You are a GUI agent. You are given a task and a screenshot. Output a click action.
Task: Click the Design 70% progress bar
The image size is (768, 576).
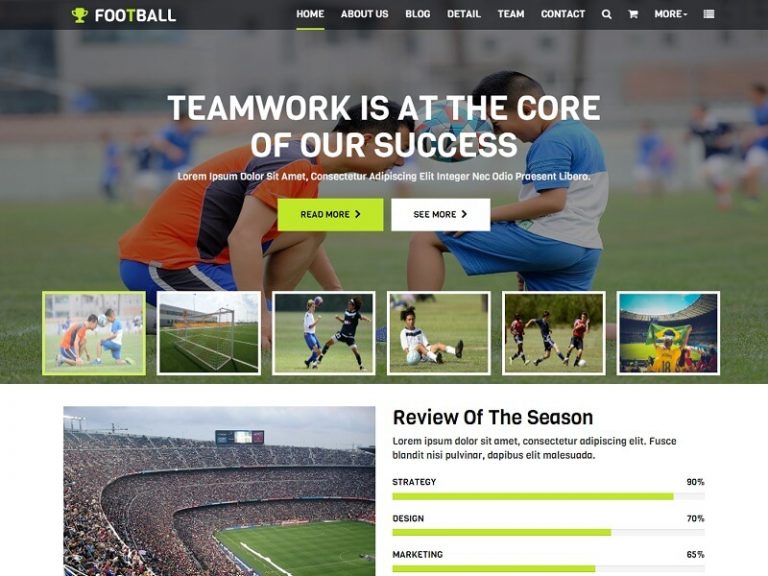click(x=548, y=533)
